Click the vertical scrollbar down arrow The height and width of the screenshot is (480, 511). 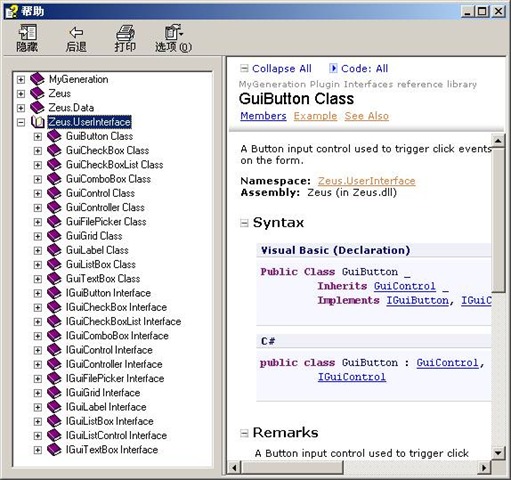click(498, 453)
